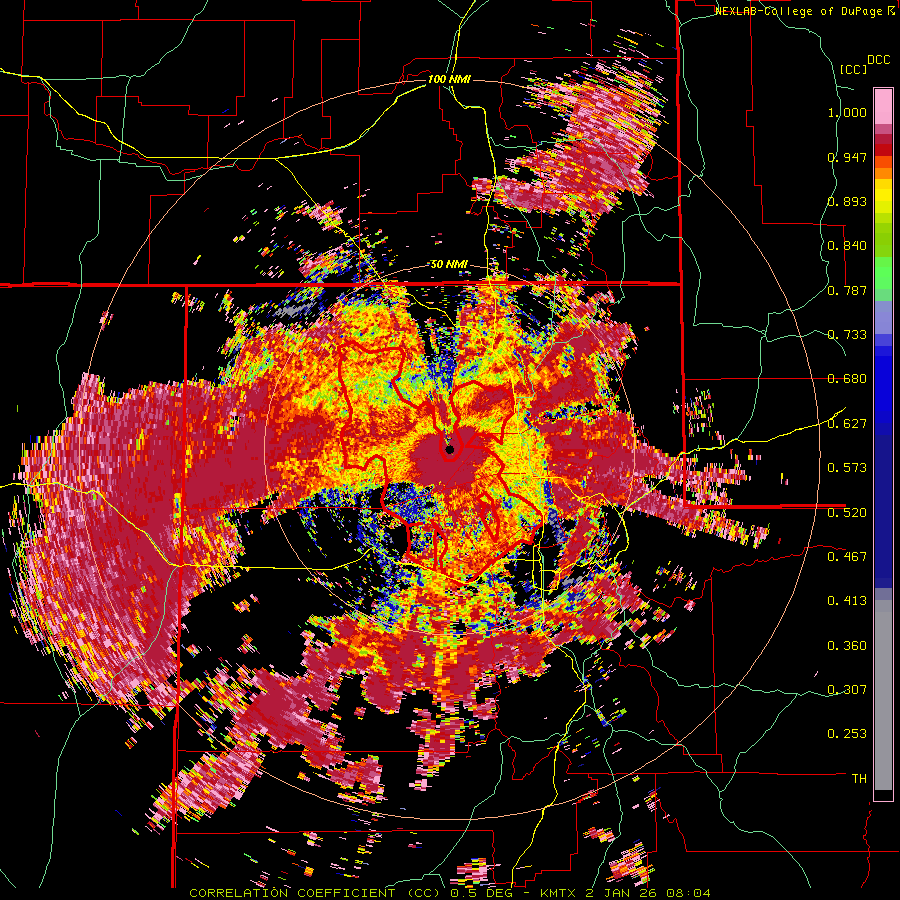900x900 pixels.
Task: Click the 1.000 legend value
Action: tap(847, 112)
